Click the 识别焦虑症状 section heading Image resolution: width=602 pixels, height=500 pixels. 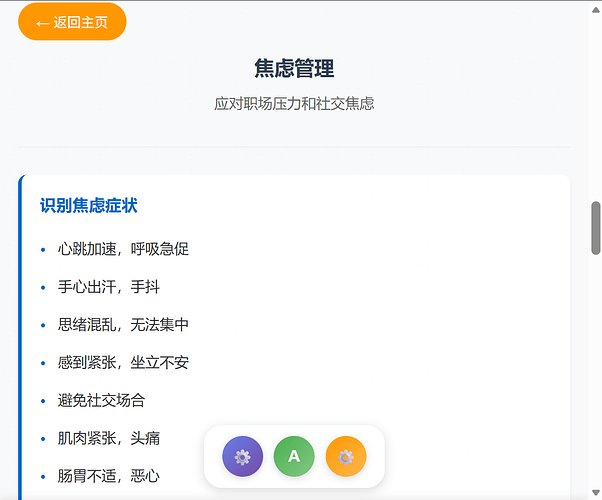(89, 205)
